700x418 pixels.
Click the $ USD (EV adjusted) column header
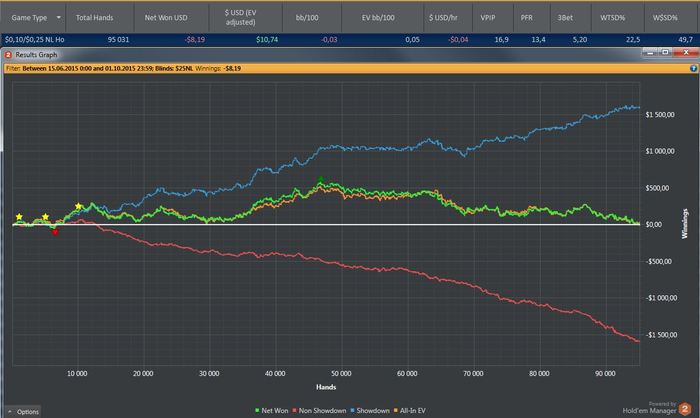pos(240,17)
